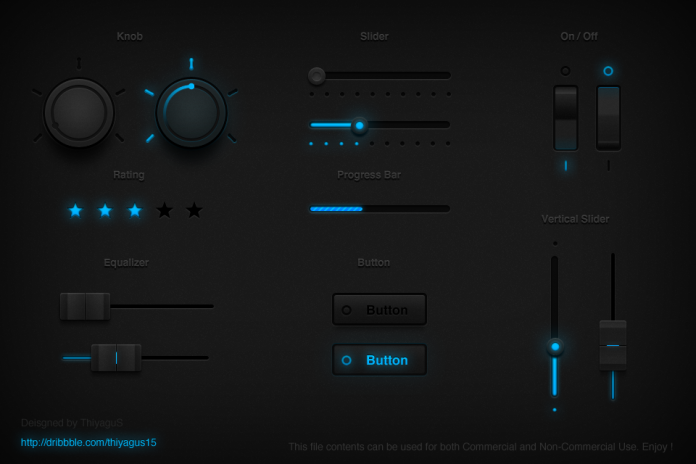Set rating using the fourth dark star
The width and height of the screenshot is (696, 464).
coord(165,210)
